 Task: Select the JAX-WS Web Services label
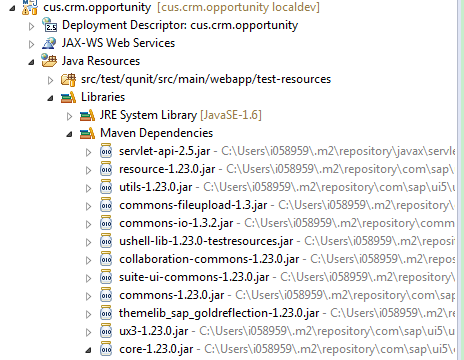pyautogui.click(x=118, y=43)
